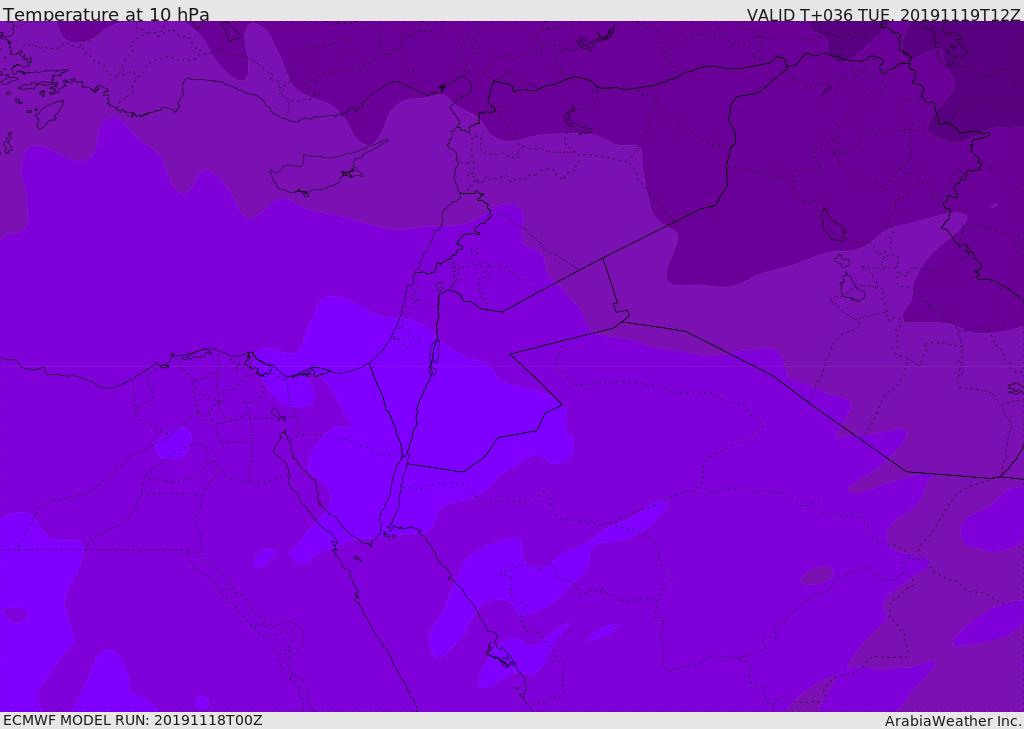Click the 'ECMWF MODEL RUN: 20191118T00Z' footer text

133,720
